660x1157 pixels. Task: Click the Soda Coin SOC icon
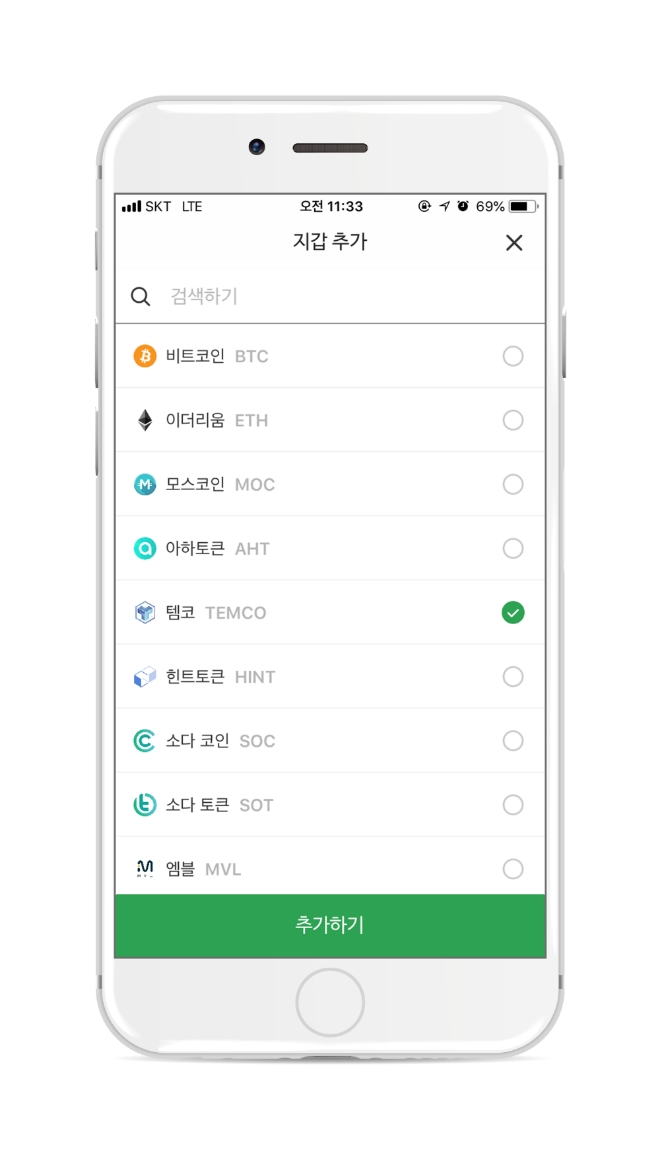(x=145, y=741)
